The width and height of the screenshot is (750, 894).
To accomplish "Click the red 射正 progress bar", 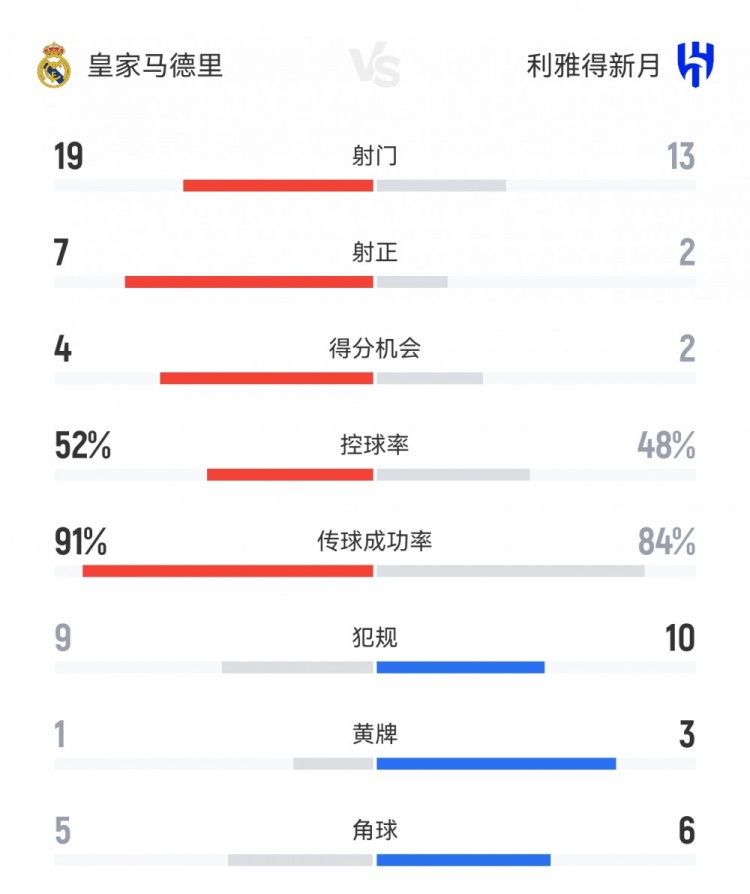I will pyautogui.click(x=249, y=282).
